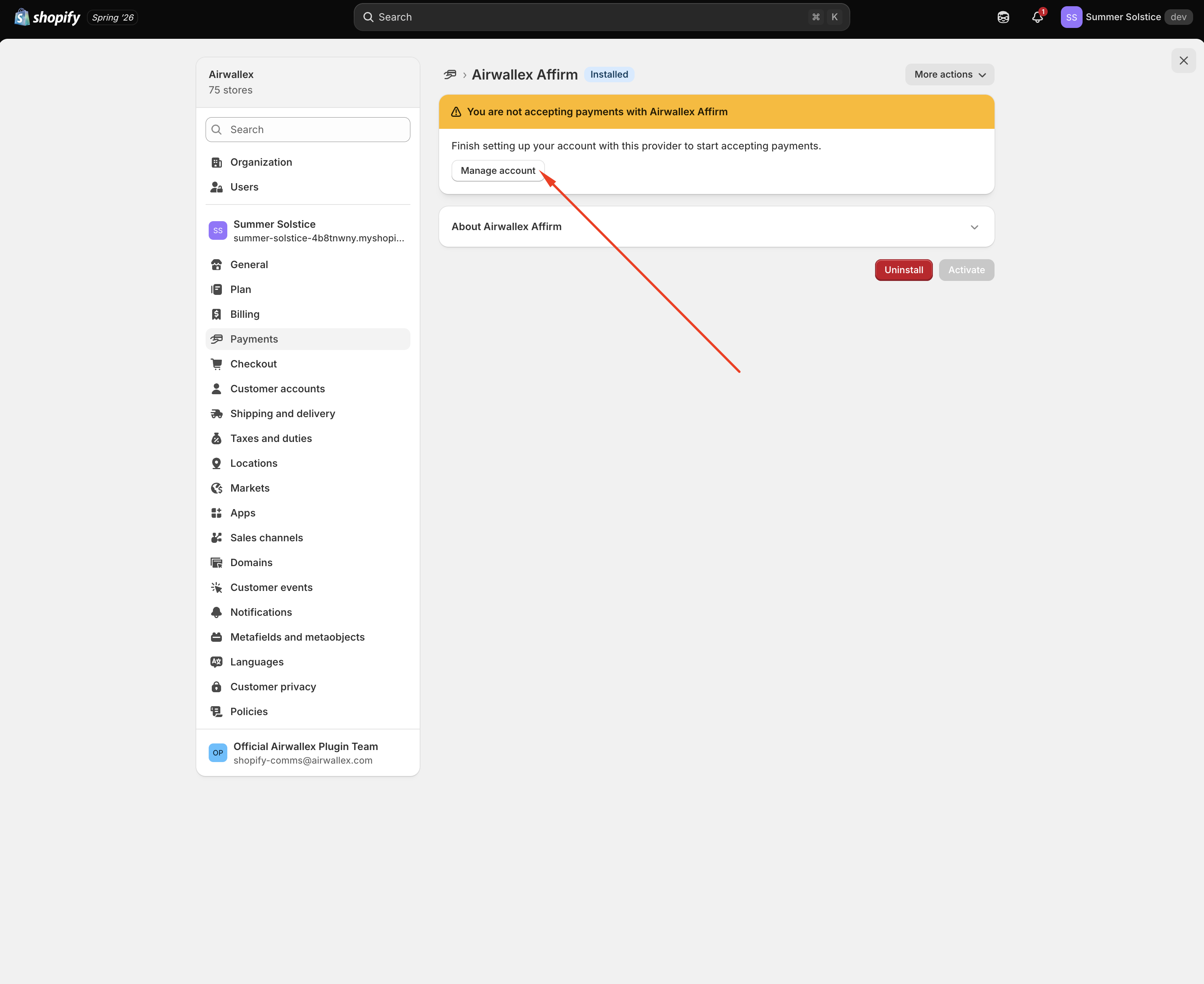Click the Metafields icon
Screen dimensions: 1204x984
216,637
